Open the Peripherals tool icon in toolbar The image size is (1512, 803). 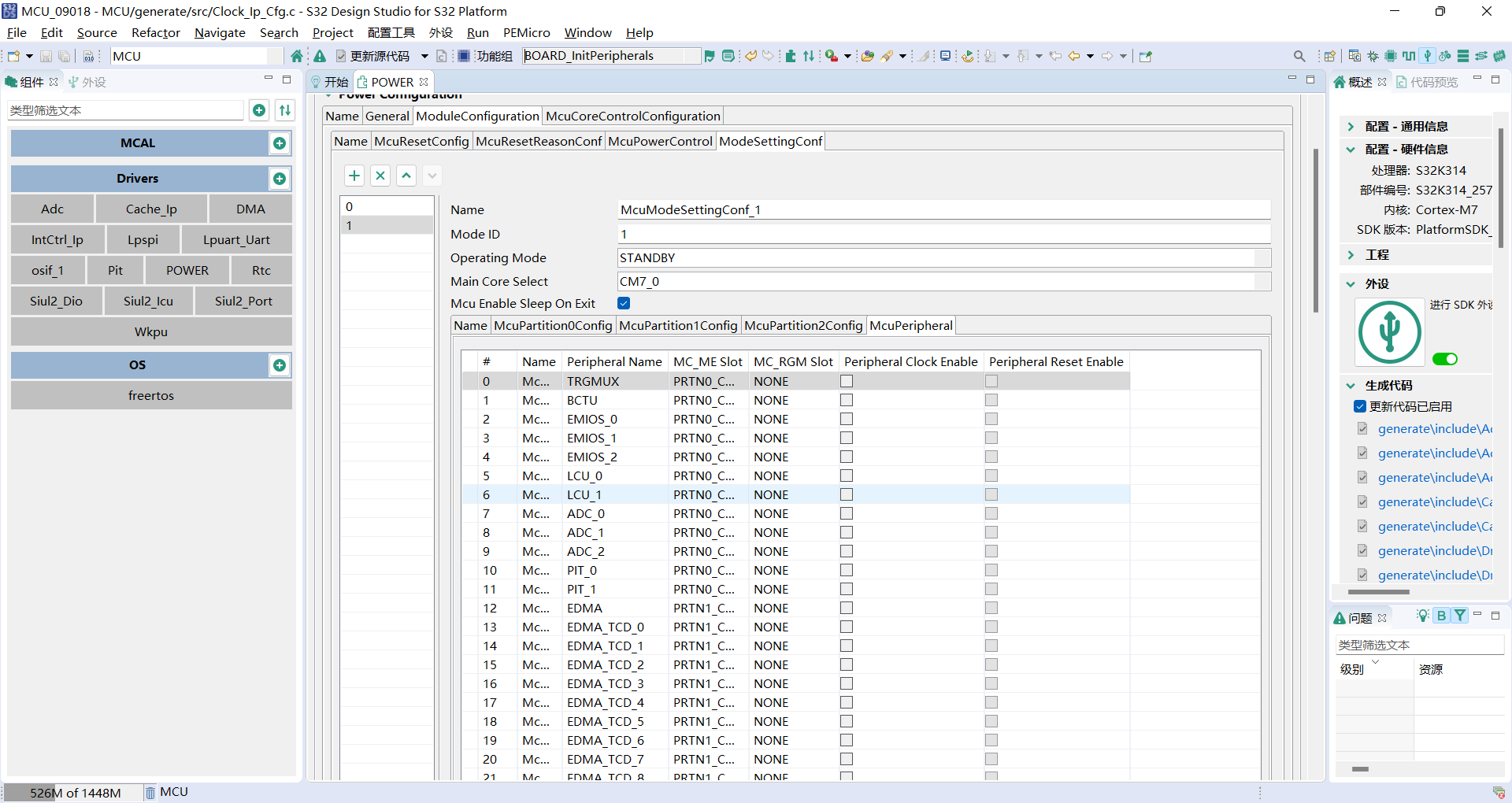[x=1428, y=56]
